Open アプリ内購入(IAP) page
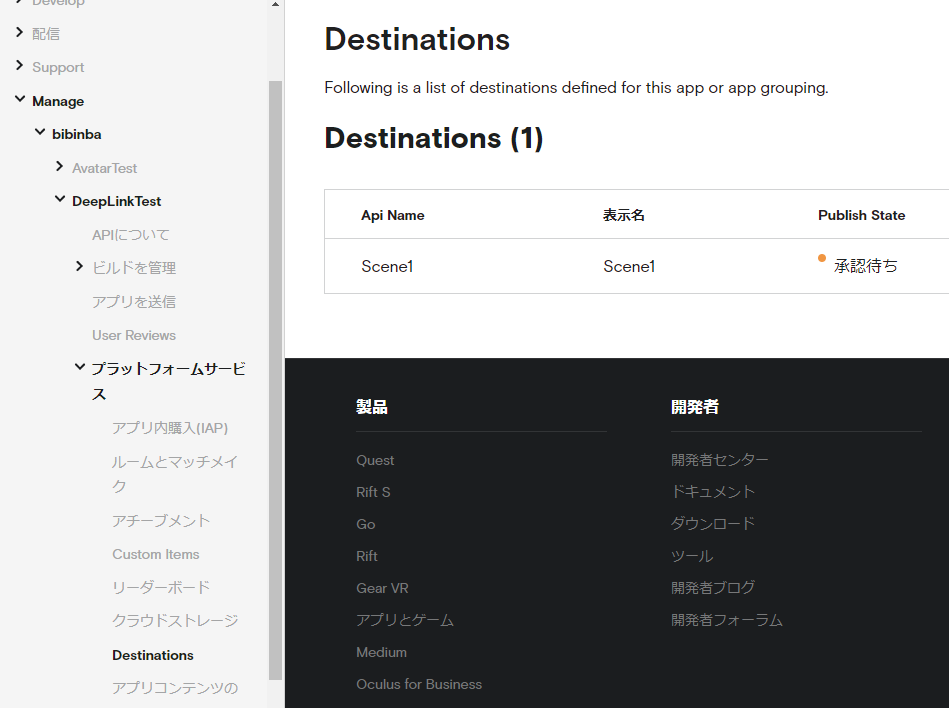 click(x=170, y=428)
